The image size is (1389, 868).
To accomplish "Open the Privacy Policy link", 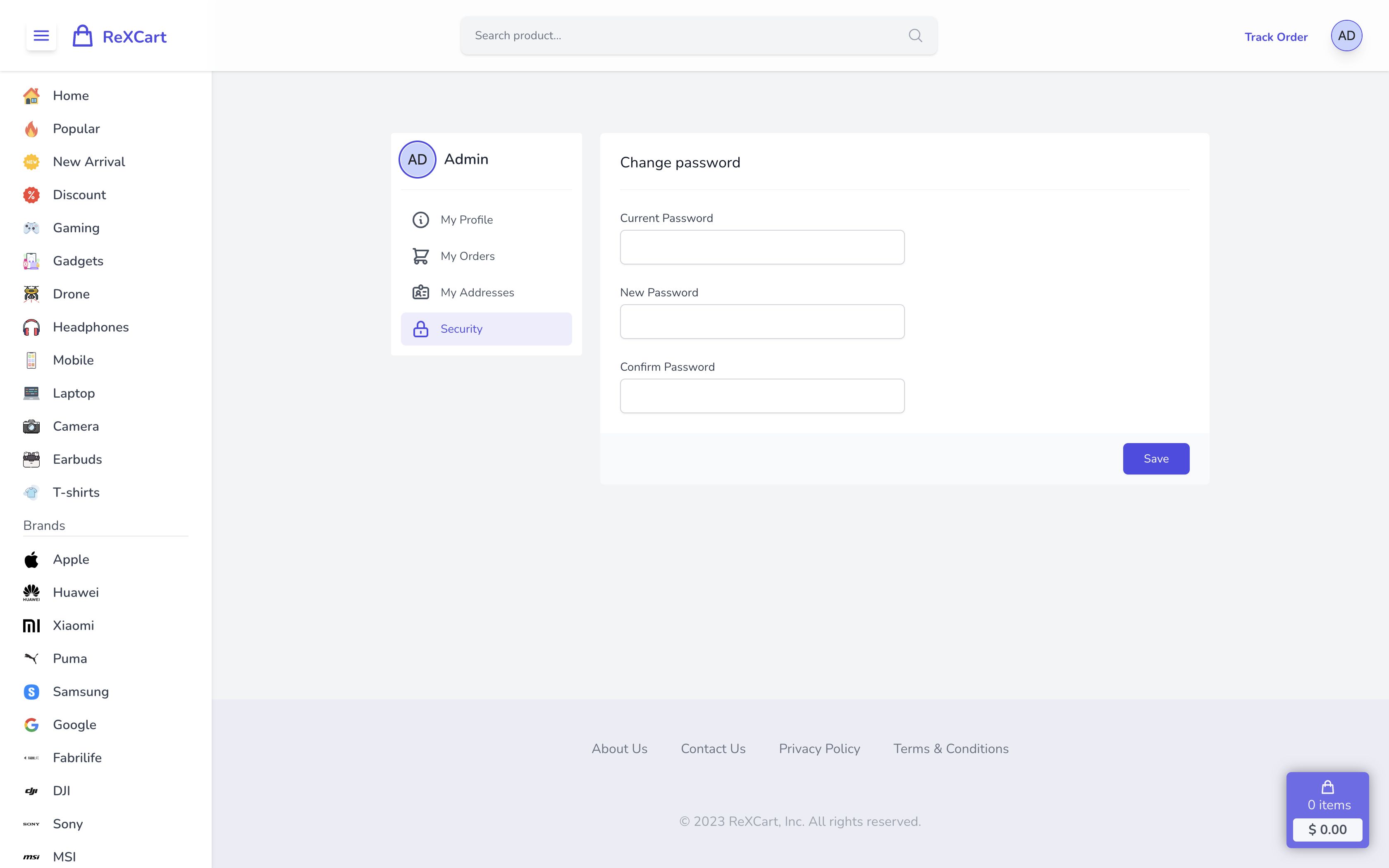I will click(819, 749).
